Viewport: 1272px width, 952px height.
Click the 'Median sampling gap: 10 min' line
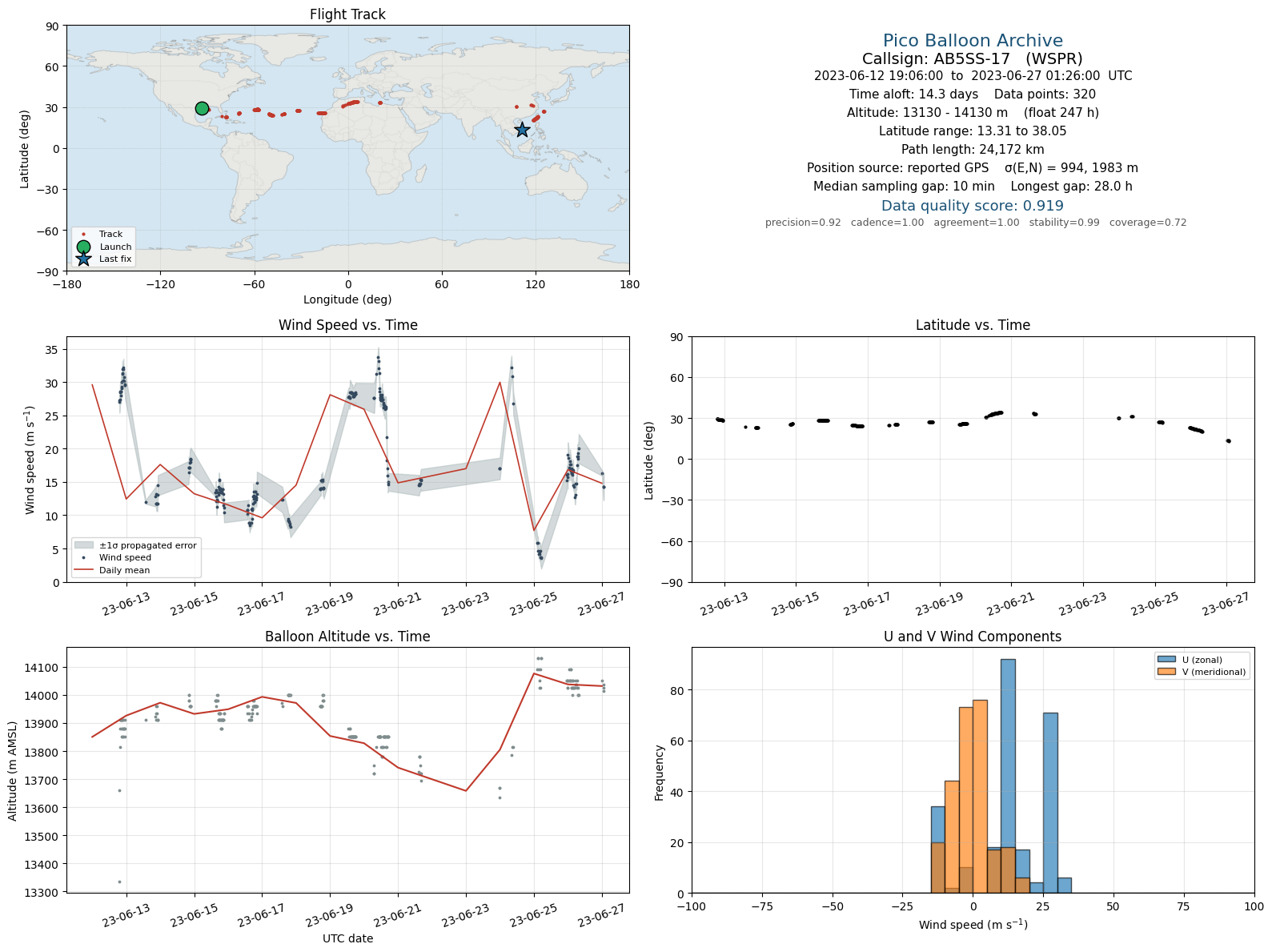coord(973,187)
